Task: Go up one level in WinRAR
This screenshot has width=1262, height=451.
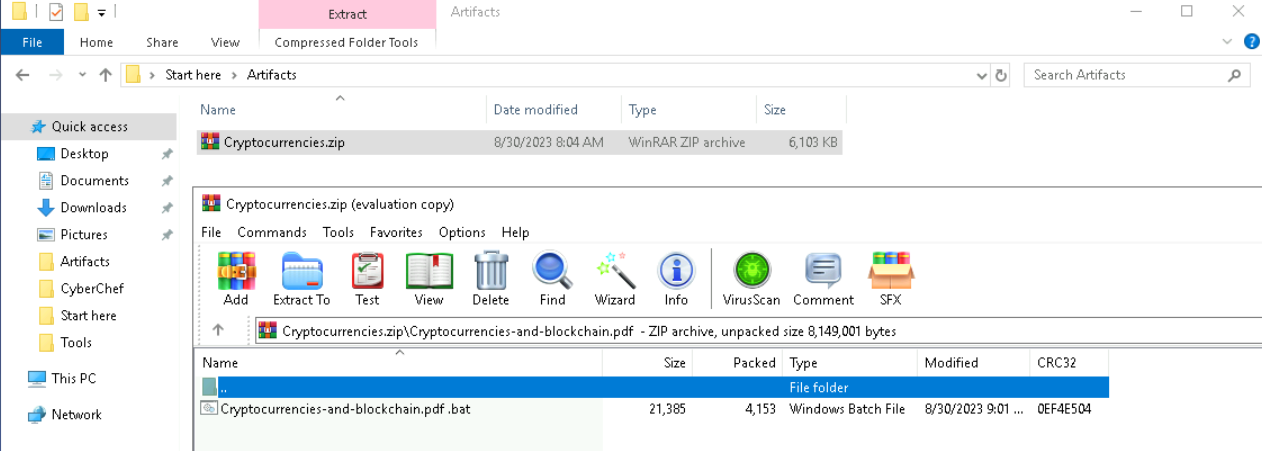Action: tap(219, 330)
